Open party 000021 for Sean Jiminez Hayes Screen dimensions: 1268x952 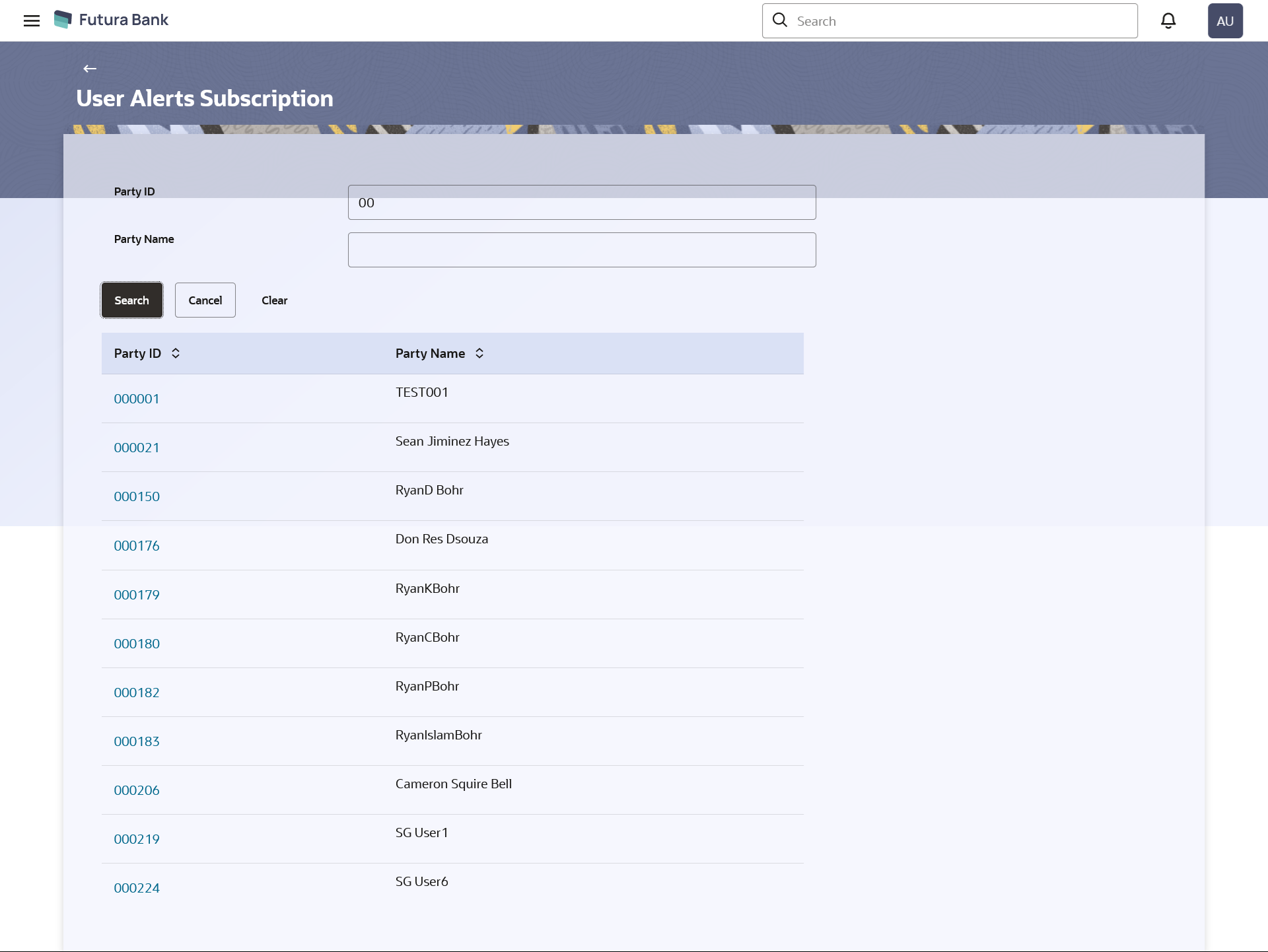137,448
